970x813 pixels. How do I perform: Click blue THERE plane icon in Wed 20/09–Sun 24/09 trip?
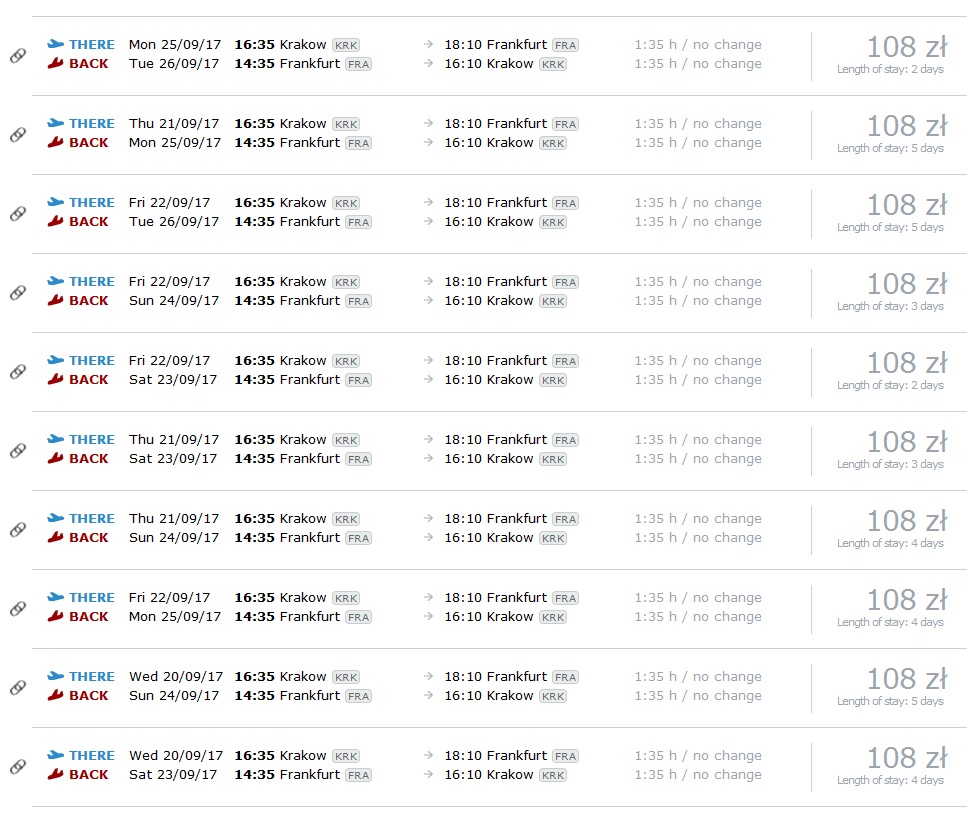pyautogui.click(x=56, y=676)
